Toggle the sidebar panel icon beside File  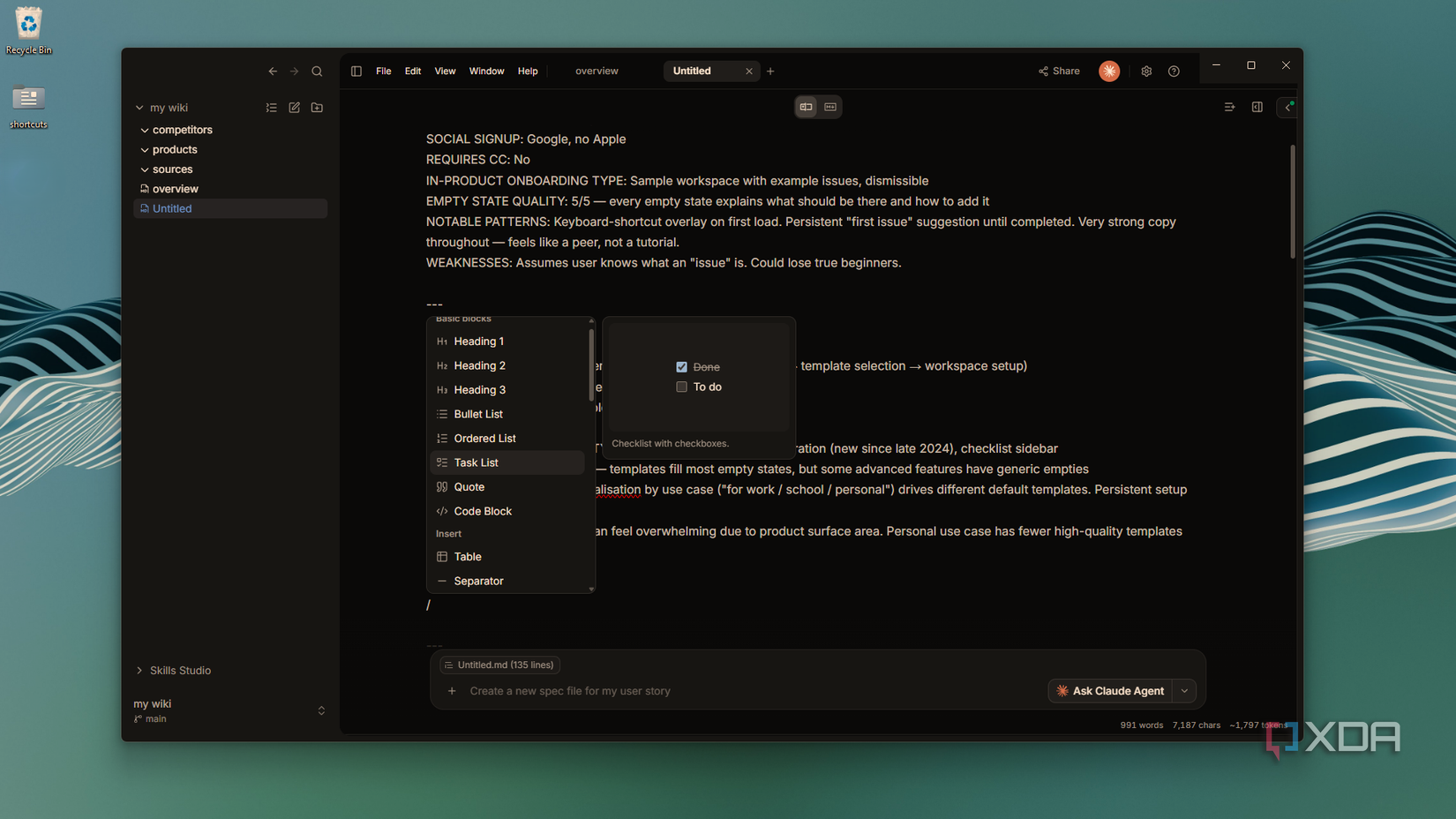click(356, 71)
